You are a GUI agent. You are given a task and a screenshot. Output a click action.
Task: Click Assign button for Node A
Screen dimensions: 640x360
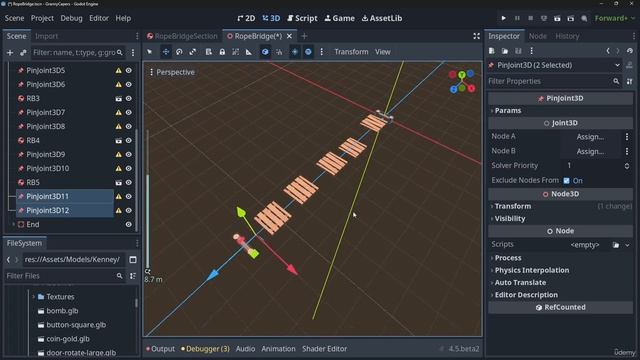tap(590, 137)
